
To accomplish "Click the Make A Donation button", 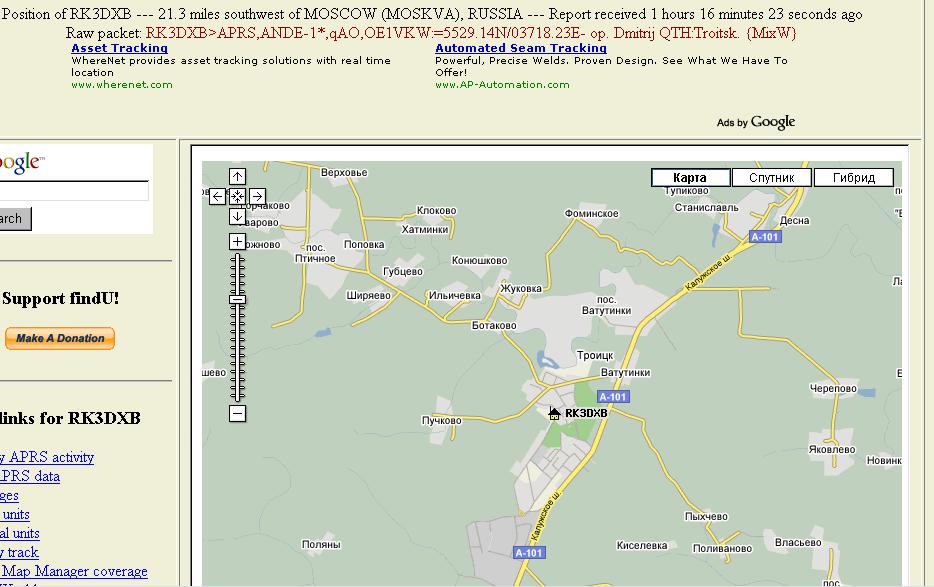I will pos(60,338).
